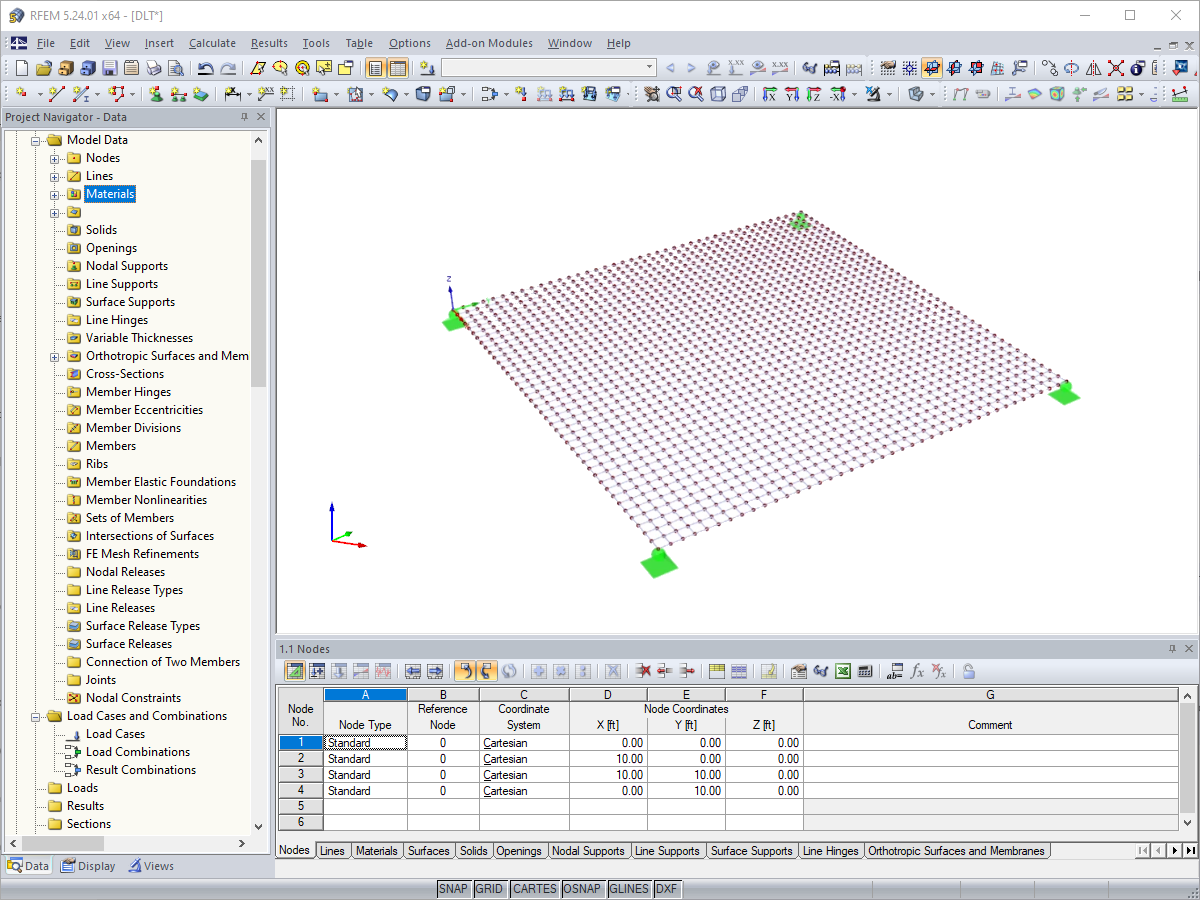
Task: Click the Save file icon
Action: click(x=109, y=69)
